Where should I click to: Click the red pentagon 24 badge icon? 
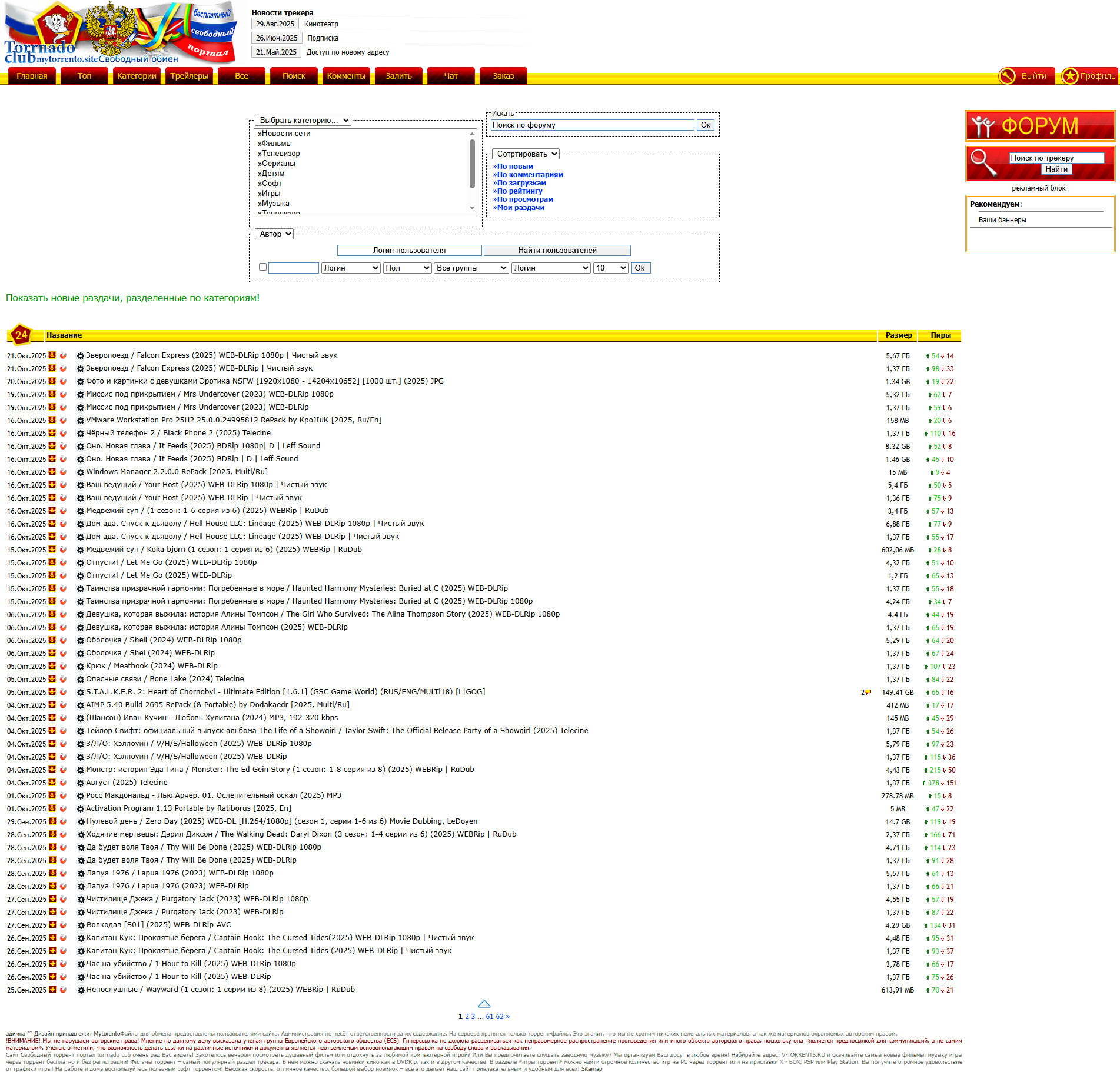[x=21, y=335]
